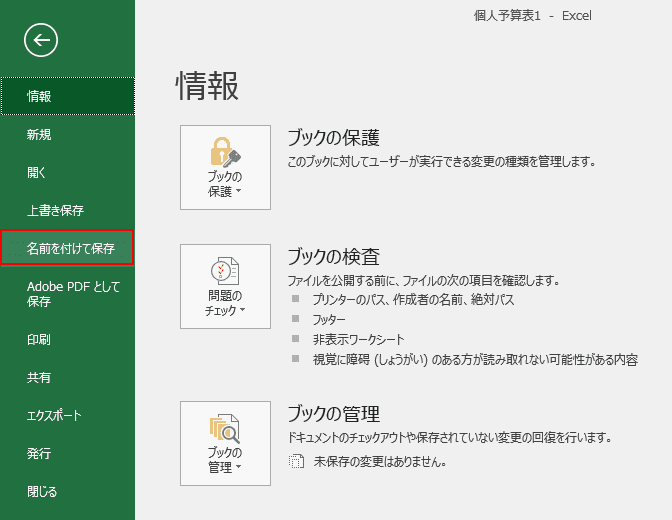672x520 pixels.
Task: Click the フッター list item
Action: tap(329, 319)
